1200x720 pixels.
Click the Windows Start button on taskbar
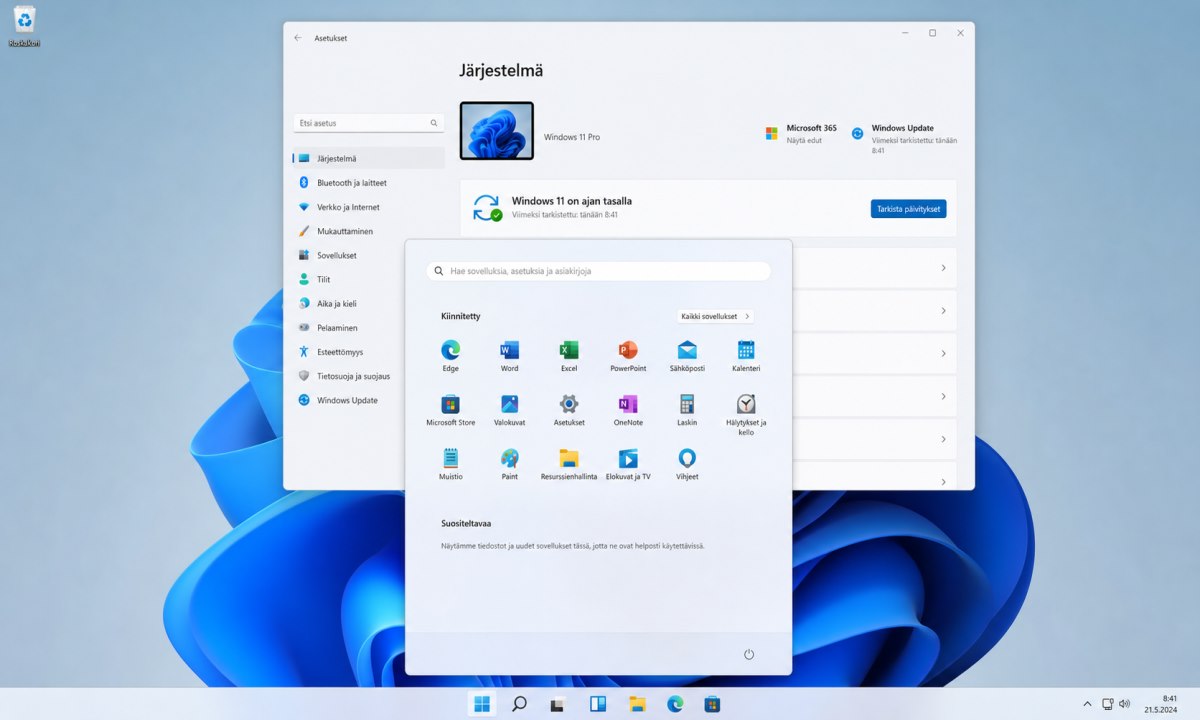(x=482, y=703)
